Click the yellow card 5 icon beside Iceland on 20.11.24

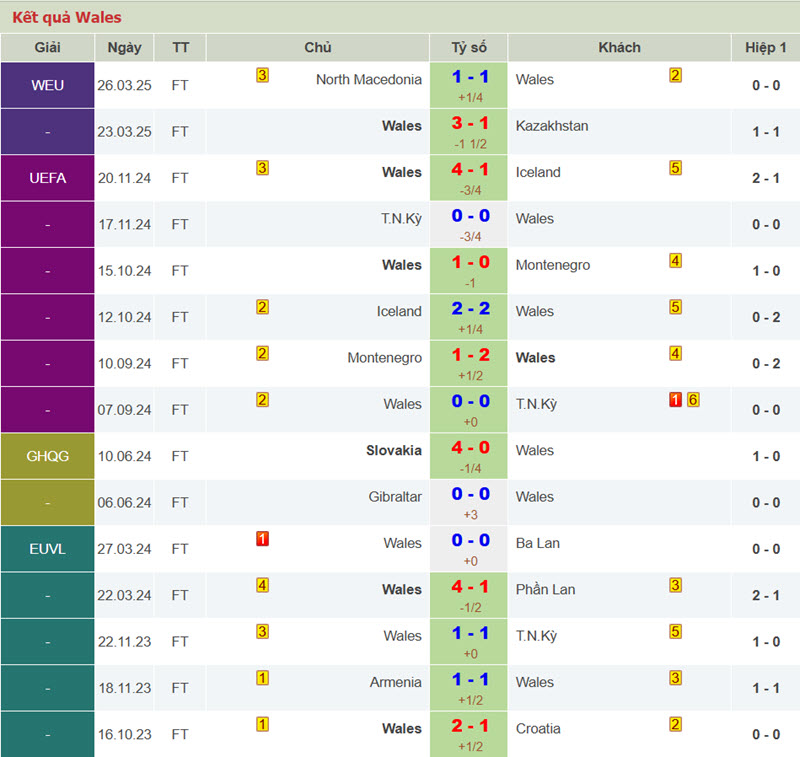(x=675, y=168)
